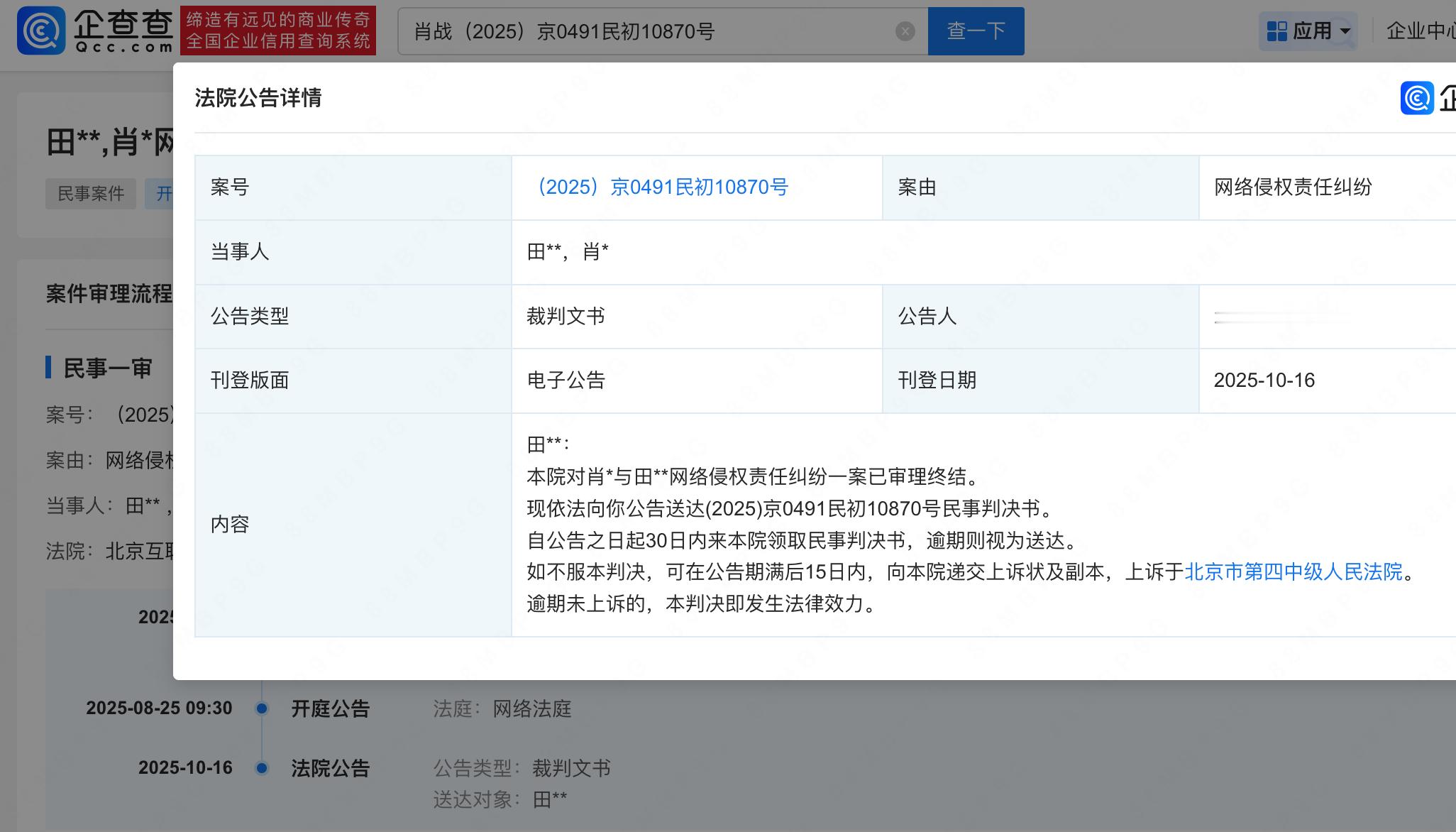Clear the search box with X icon
Screen dimensions: 1456x832
pyautogui.click(x=905, y=31)
